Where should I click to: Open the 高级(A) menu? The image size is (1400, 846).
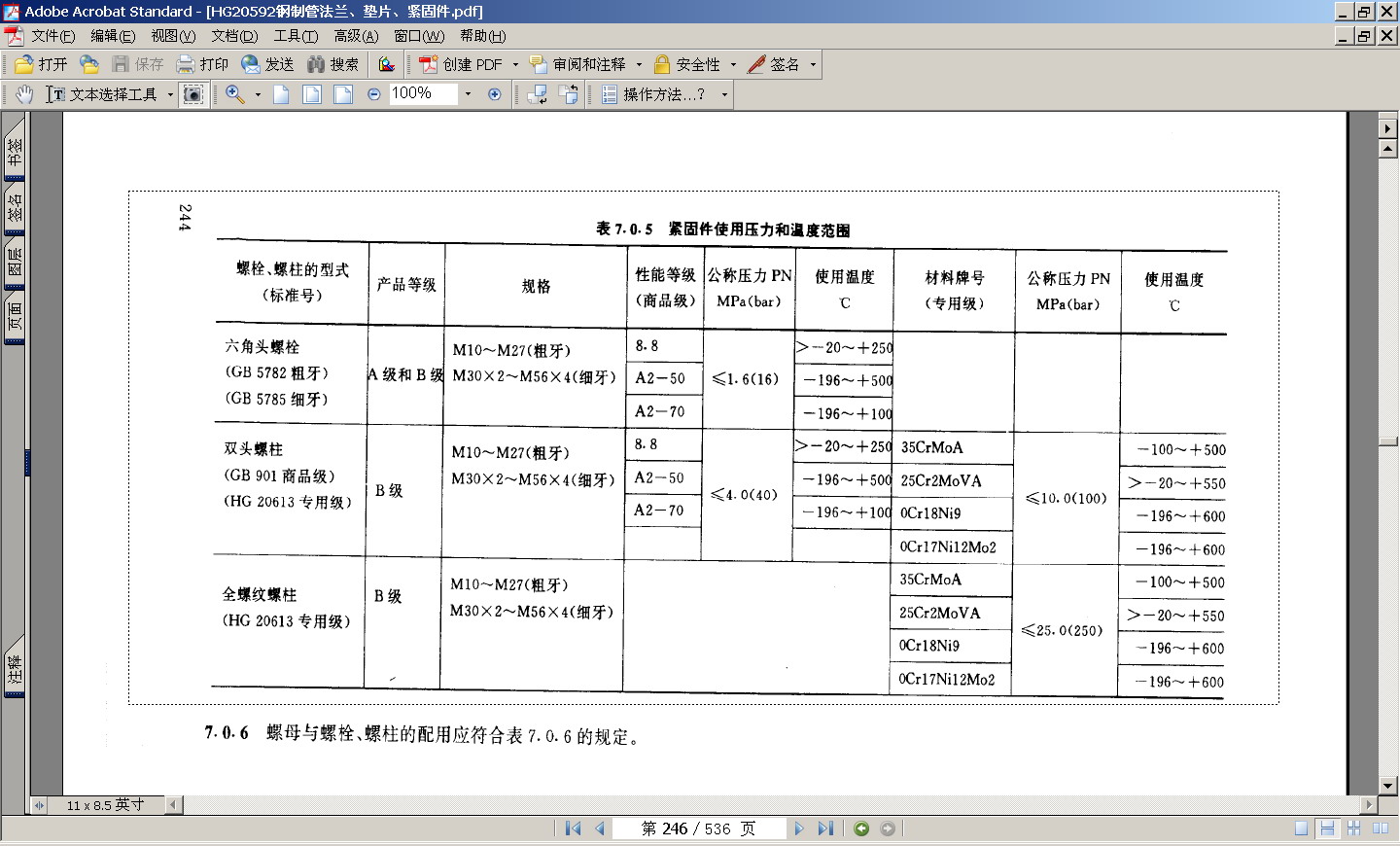(356, 36)
